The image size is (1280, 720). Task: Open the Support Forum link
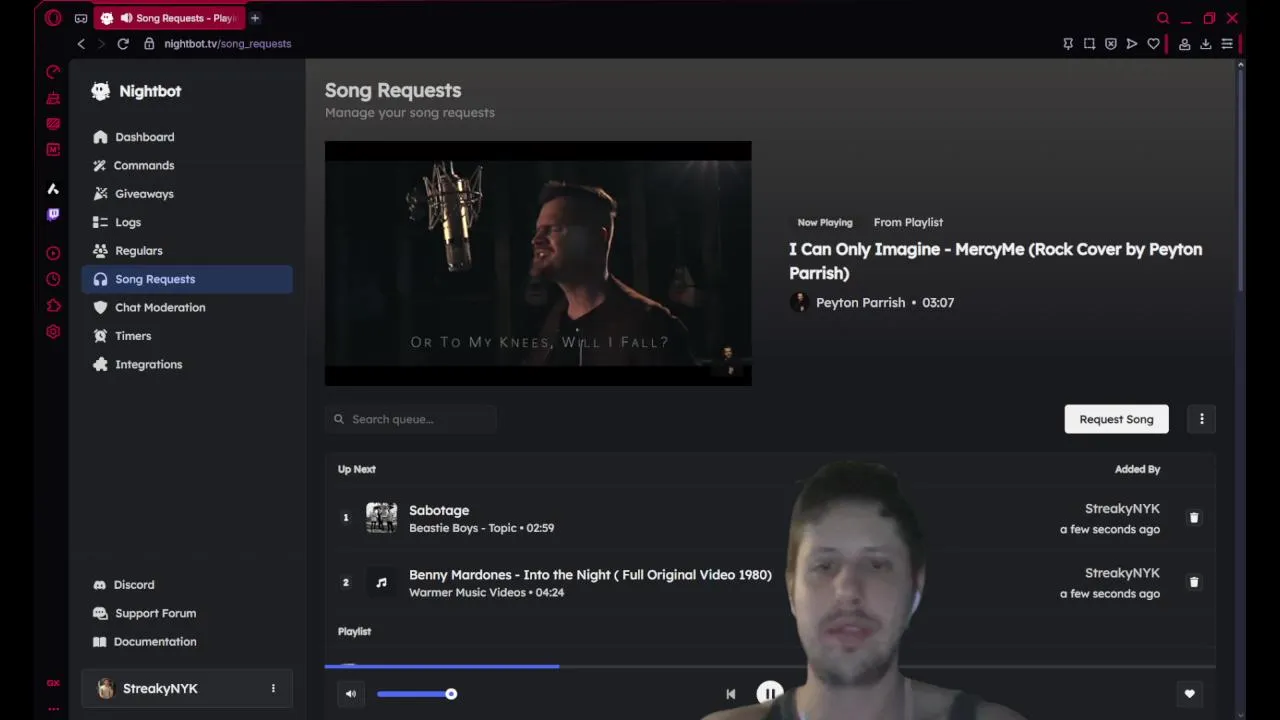(187, 613)
